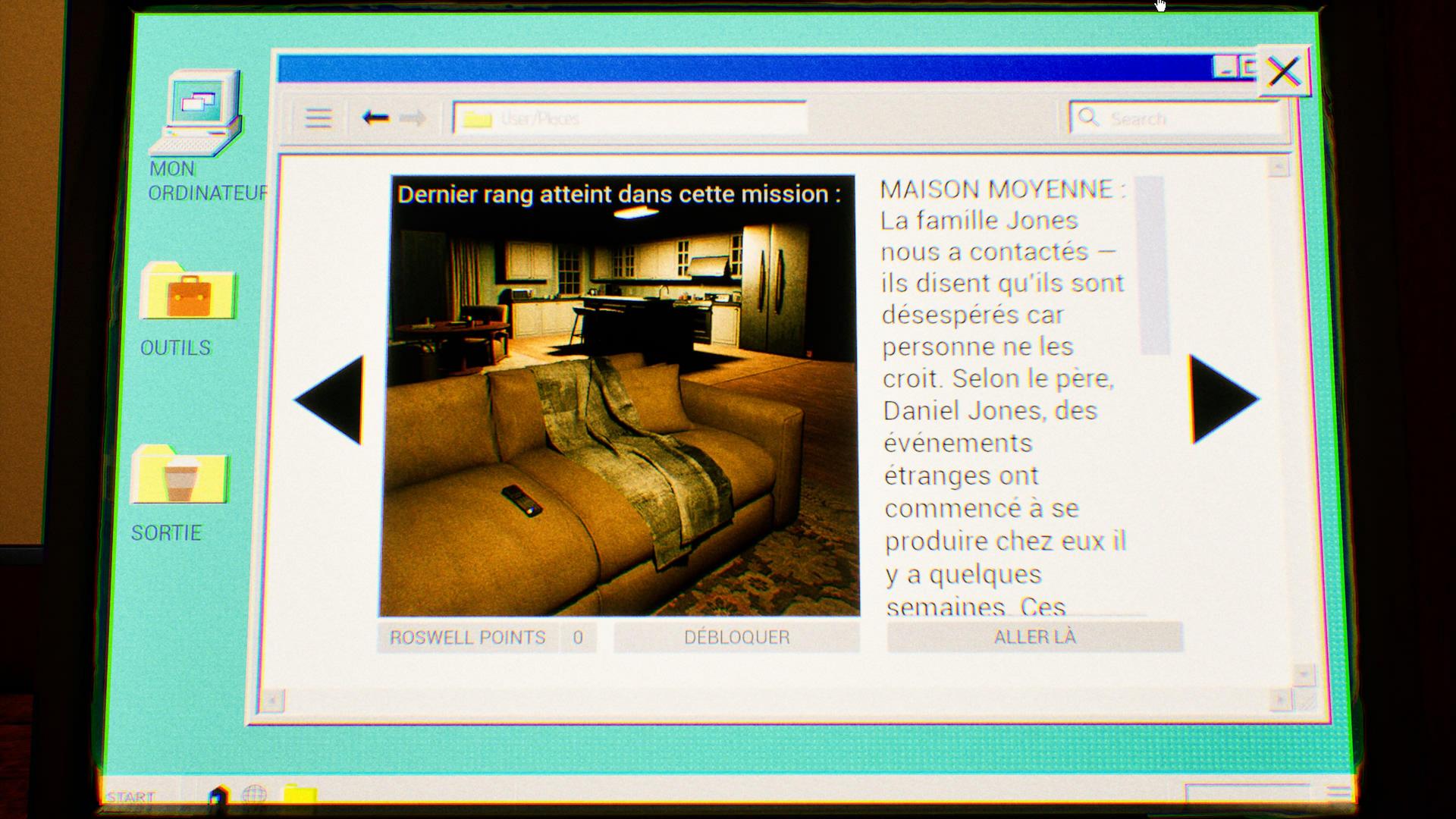Viewport: 1456px width, 819px height.
Task: Open the Sortie coffee cup folder
Action: (x=180, y=476)
